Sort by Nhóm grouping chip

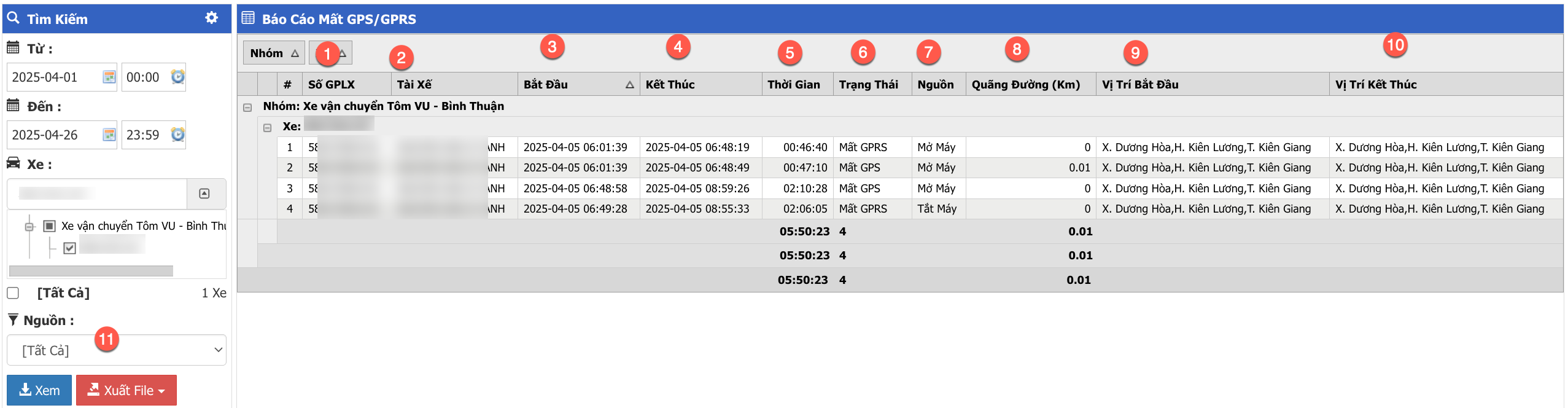click(274, 53)
